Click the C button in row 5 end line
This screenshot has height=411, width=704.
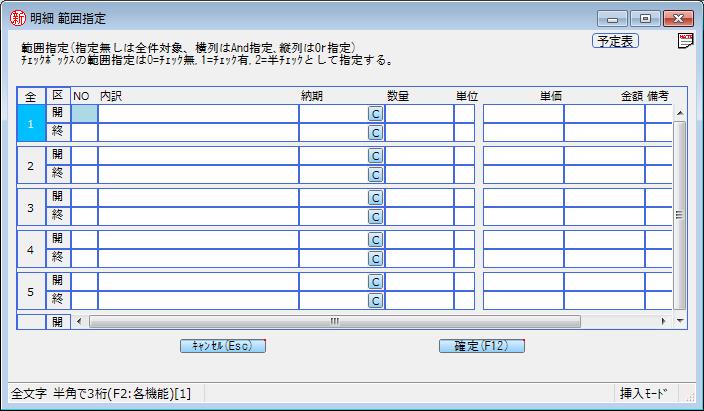point(376,300)
